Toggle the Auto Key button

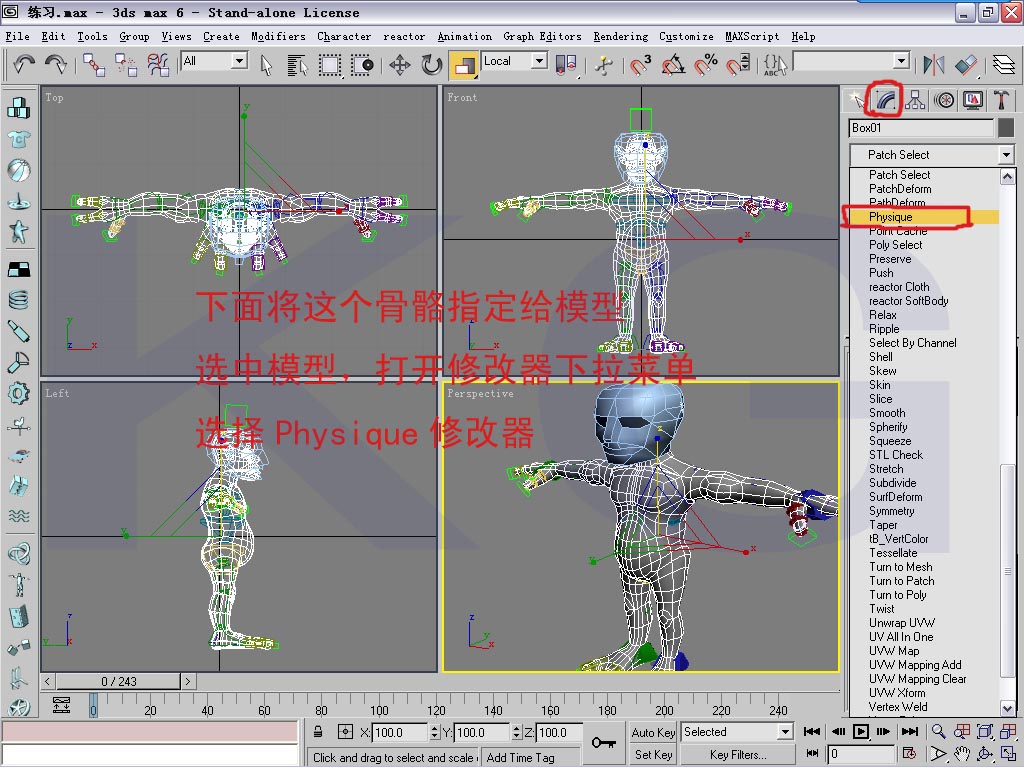[x=653, y=733]
